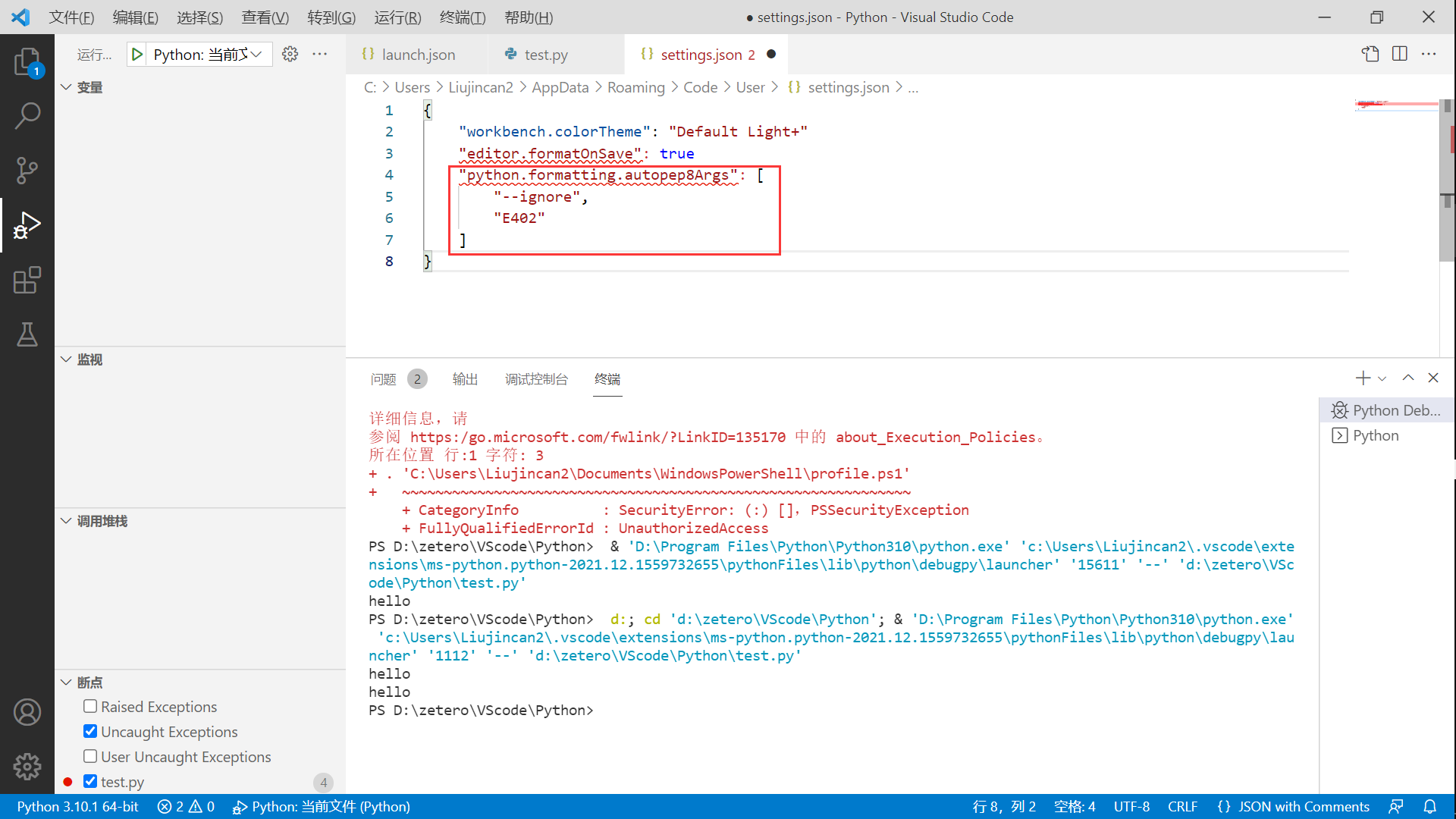
Task: Open the Testing flask icon
Action: click(x=27, y=334)
